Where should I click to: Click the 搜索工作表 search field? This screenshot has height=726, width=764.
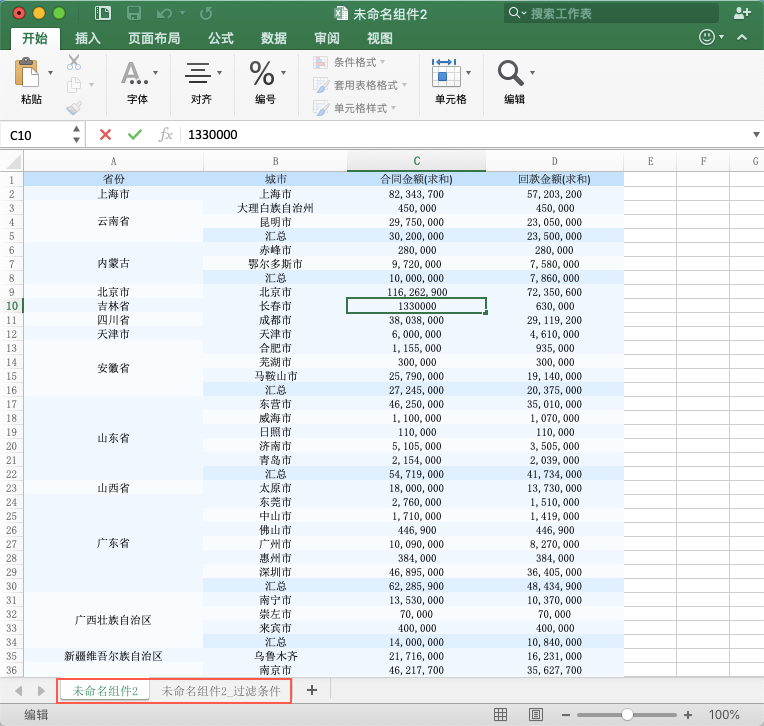pyautogui.click(x=611, y=13)
